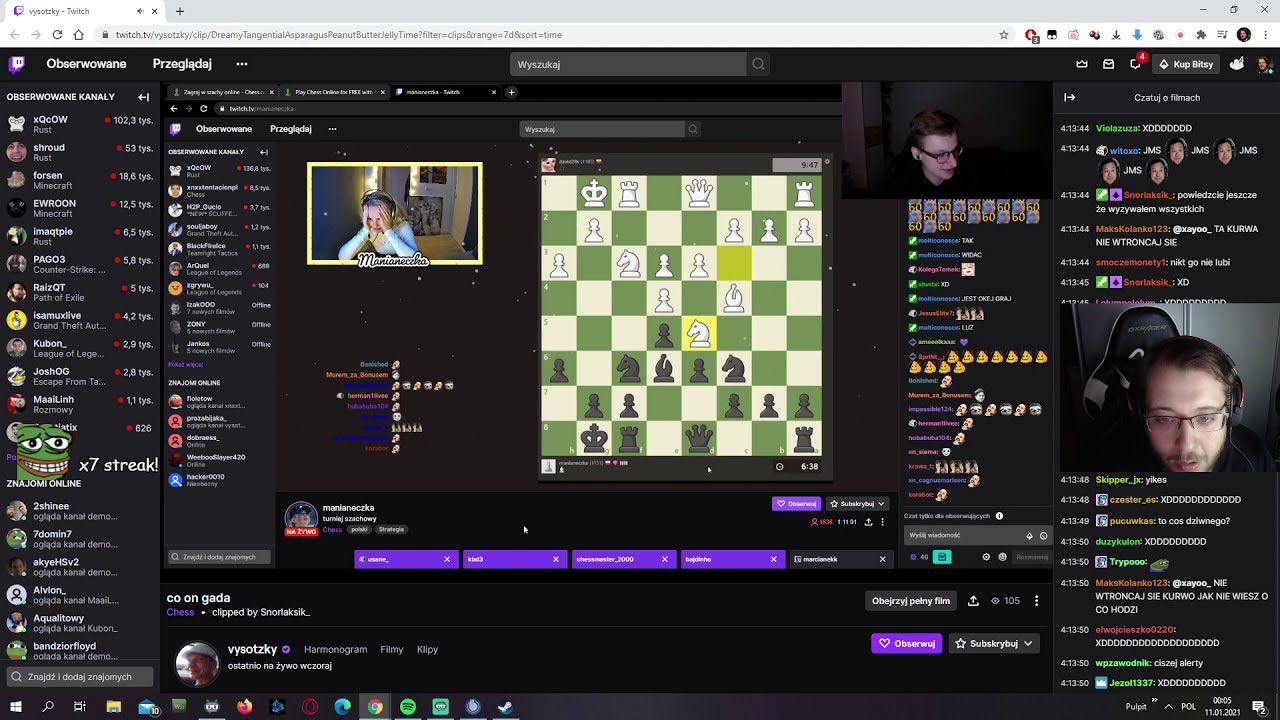The height and width of the screenshot is (720, 1280).
Task: Select friend 2shinee in online list
Action: pyautogui.click(x=80, y=511)
